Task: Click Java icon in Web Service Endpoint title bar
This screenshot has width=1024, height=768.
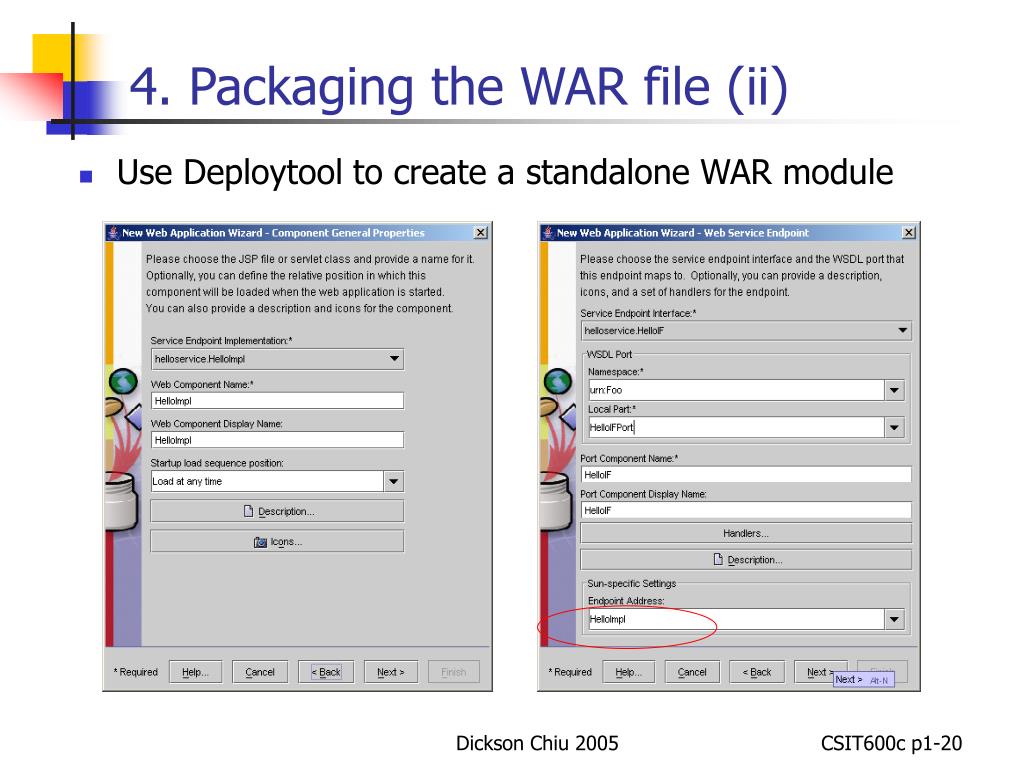Action: coord(548,232)
